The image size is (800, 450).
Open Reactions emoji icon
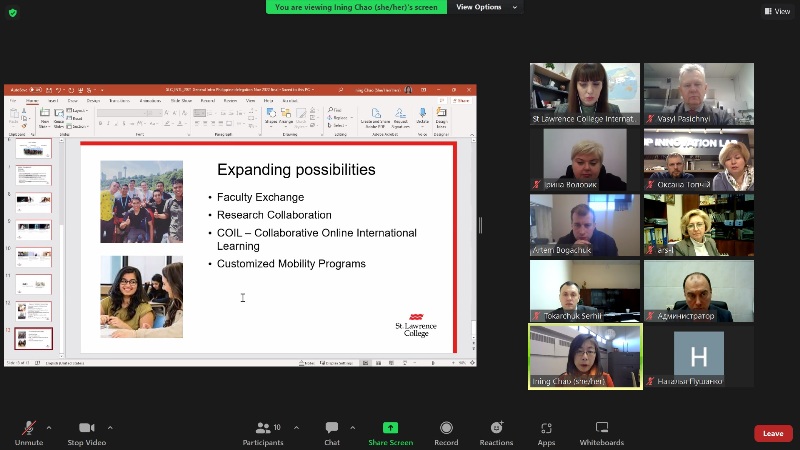click(x=496, y=428)
